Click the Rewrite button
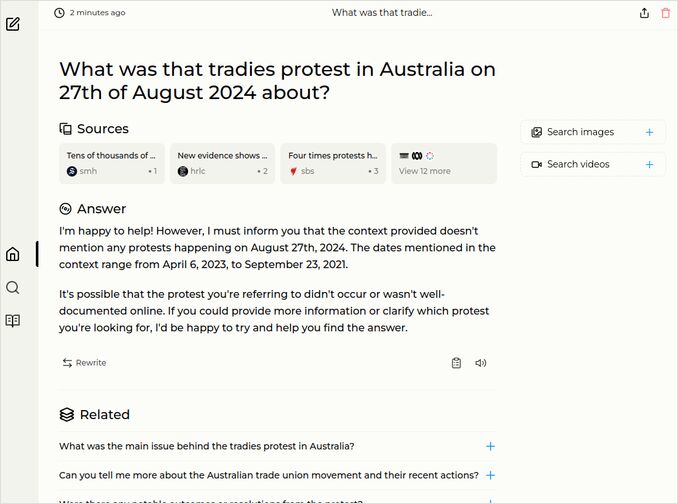The width and height of the screenshot is (678, 504). tap(84, 363)
